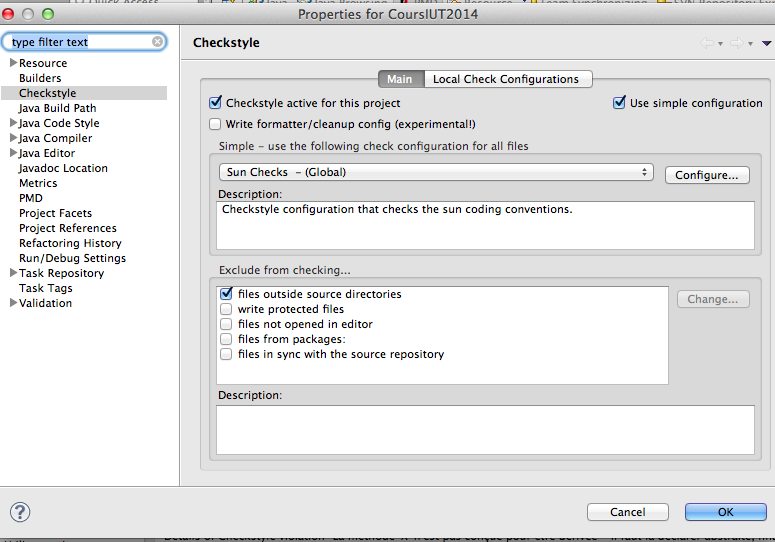
Task: Click the forward navigation arrow
Action: click(736, 43)
